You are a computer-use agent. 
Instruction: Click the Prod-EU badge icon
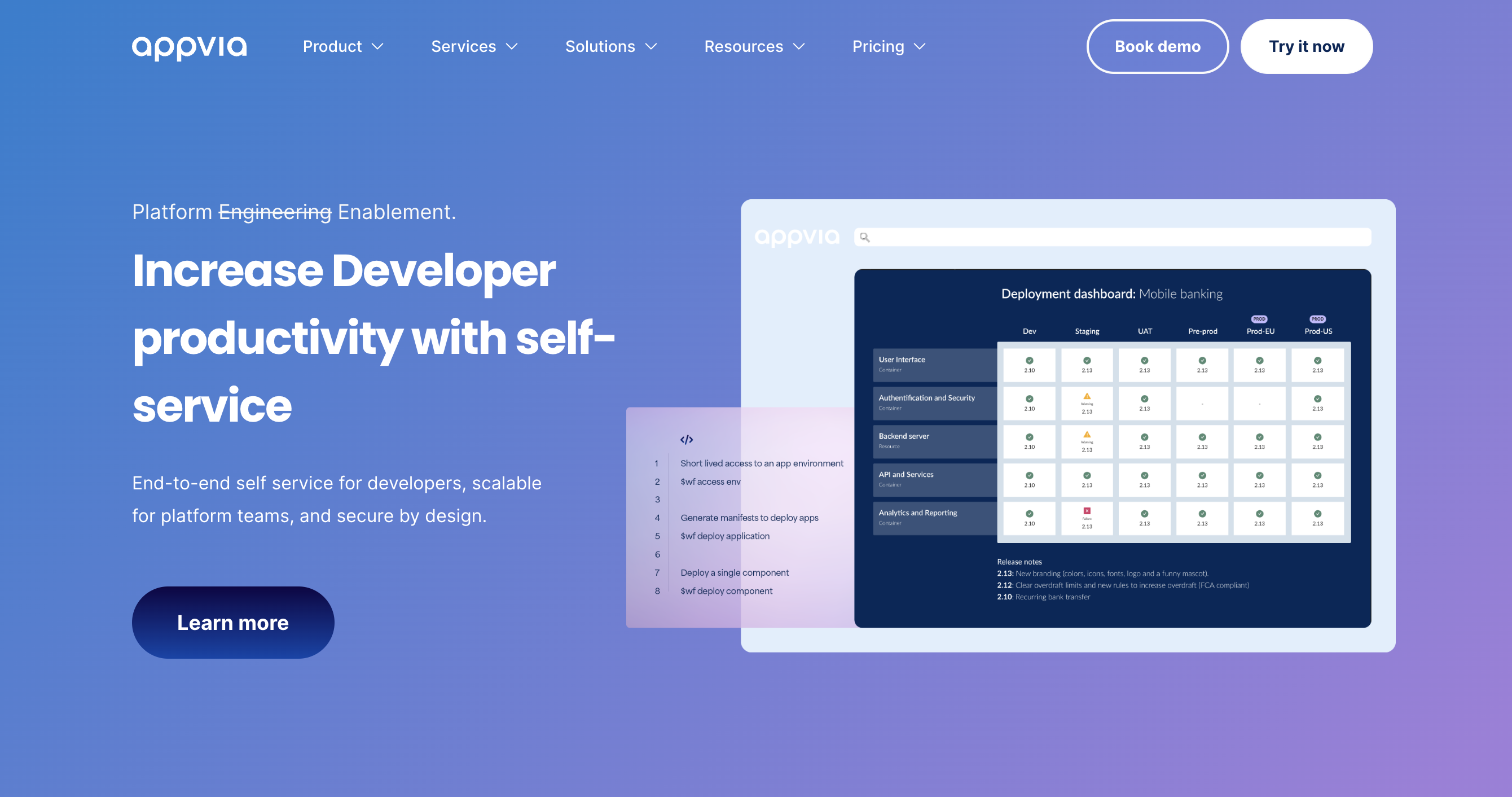[x=1257, y=318]
